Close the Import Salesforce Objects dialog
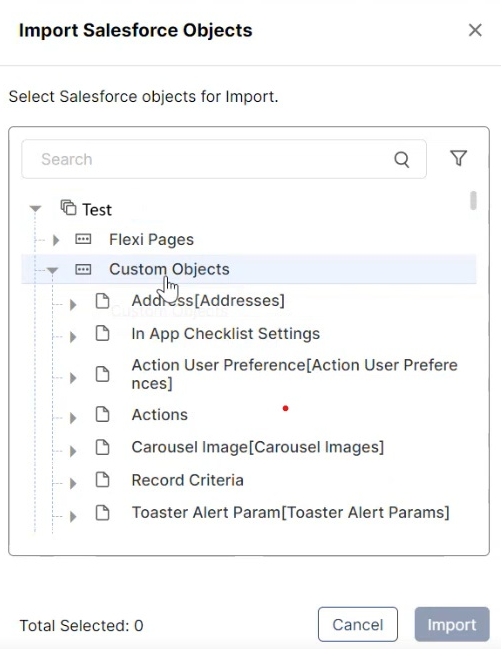The width and height of the screenshot is (501, 649). pyautogui.click(x=475, y=30)
